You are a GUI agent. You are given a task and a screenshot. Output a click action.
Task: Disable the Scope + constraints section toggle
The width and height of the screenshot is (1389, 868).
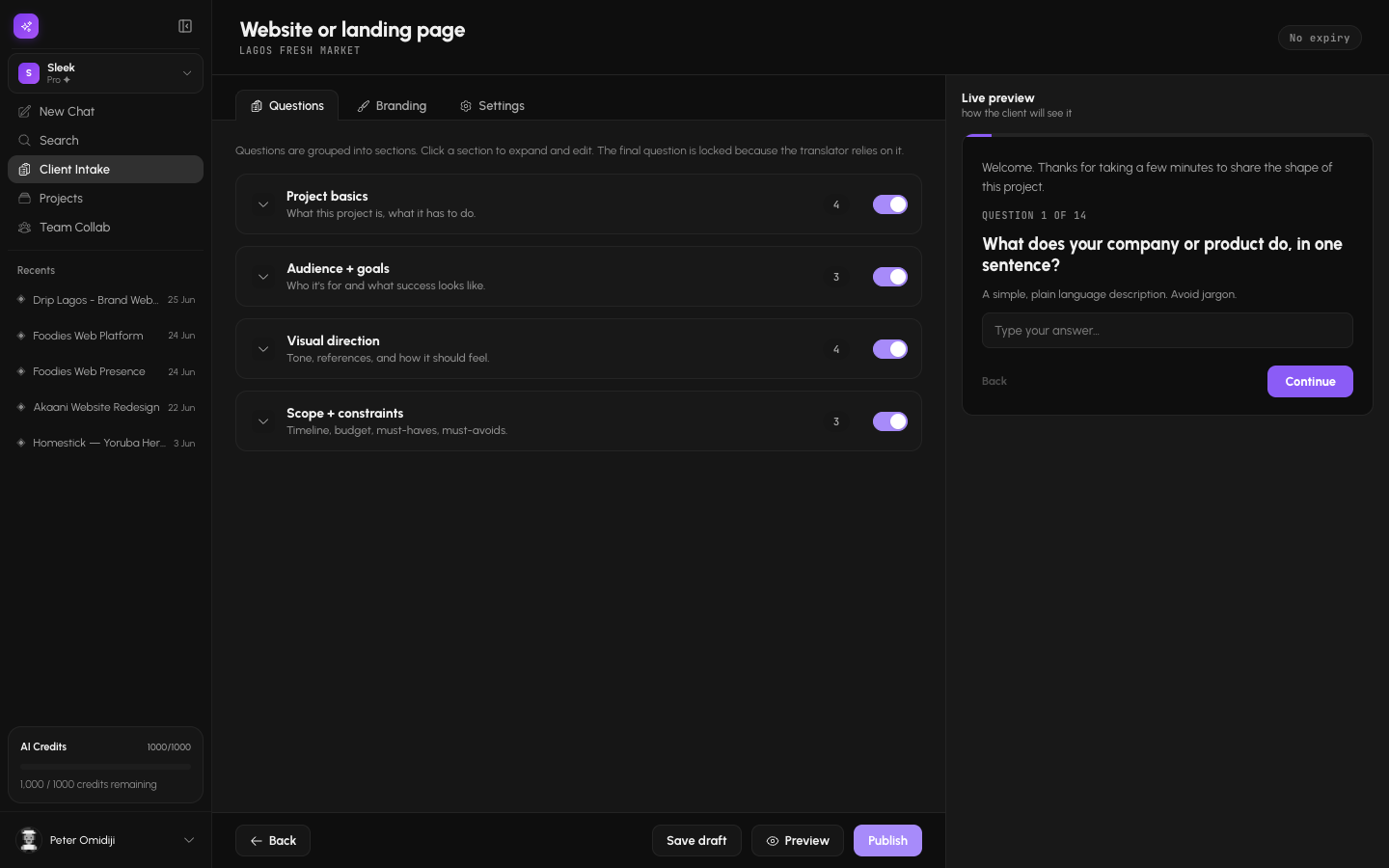pyautogui.click(x=890, y=421)
